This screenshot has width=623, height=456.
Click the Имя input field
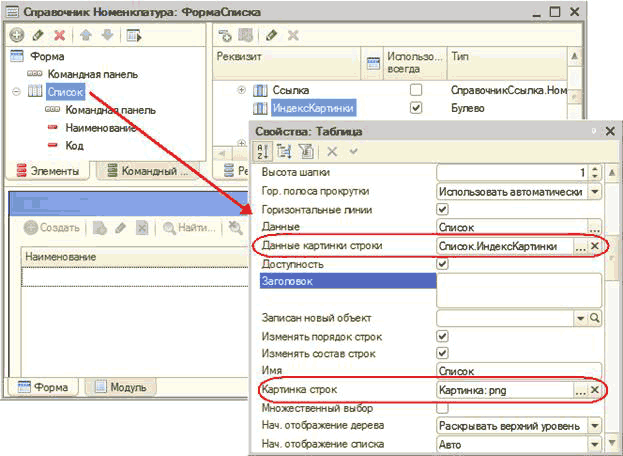tap(518, 371)
